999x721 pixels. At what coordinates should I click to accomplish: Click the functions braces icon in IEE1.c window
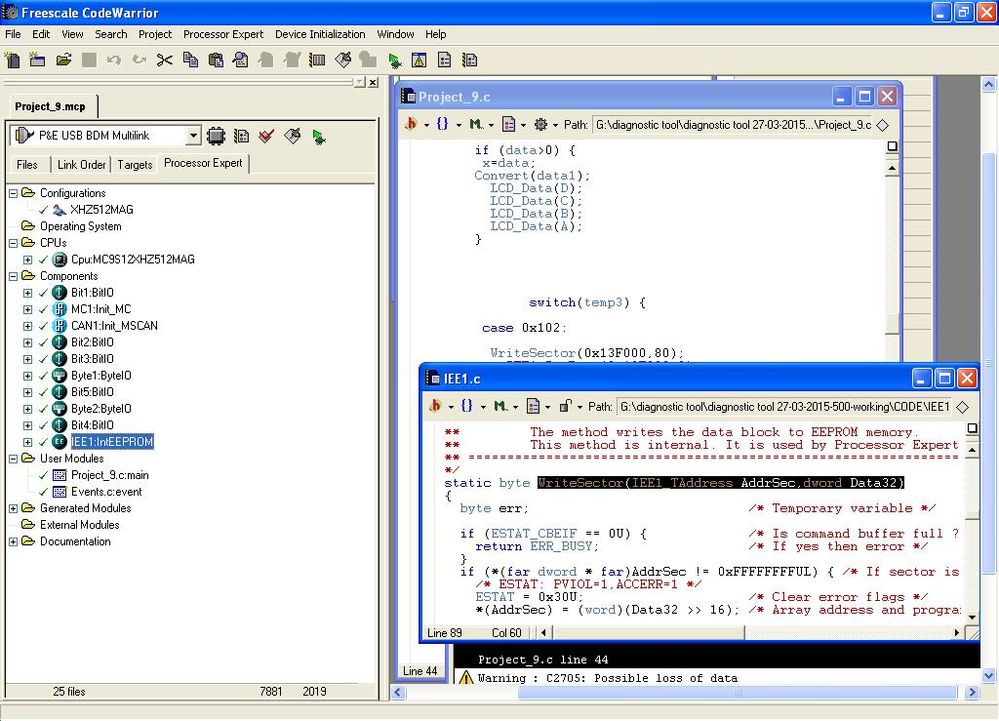pos(466,406)
